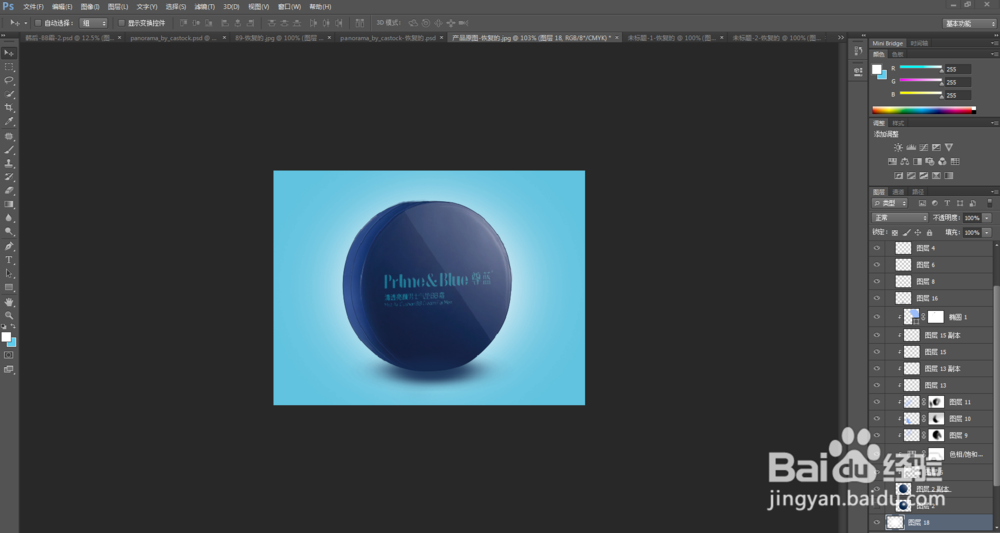The image size is (1000, 533).
Task: Select the Crop tool
Action: click(x=9, y=108)
